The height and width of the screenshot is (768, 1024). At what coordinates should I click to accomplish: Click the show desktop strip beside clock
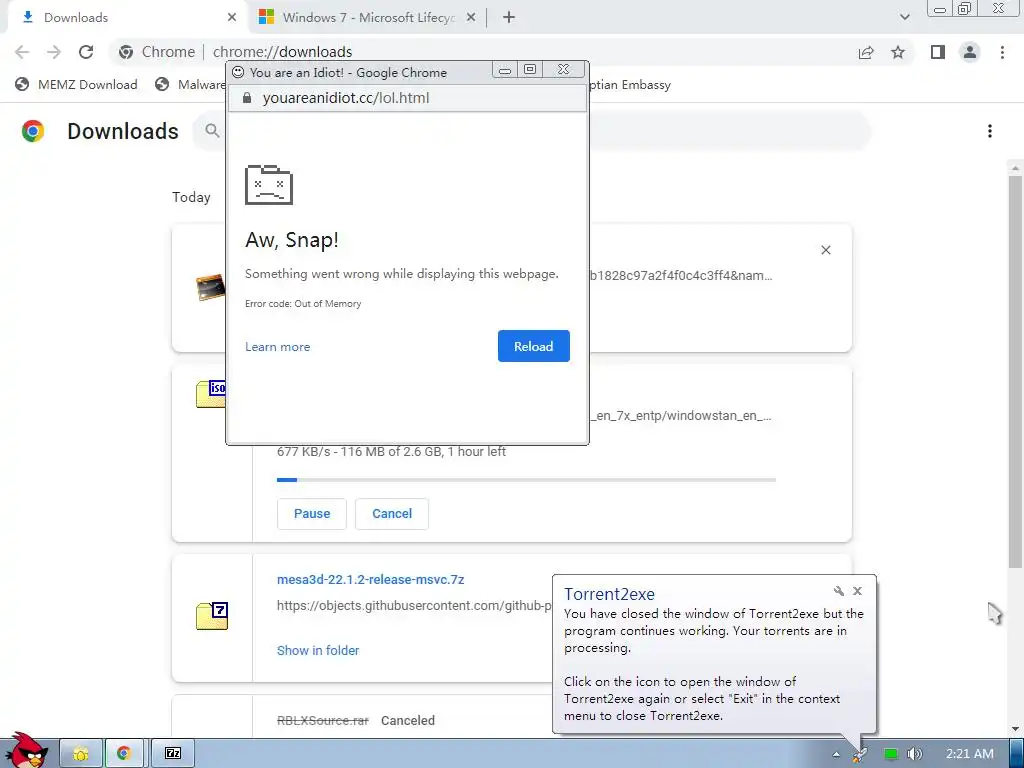(1016, 754)
